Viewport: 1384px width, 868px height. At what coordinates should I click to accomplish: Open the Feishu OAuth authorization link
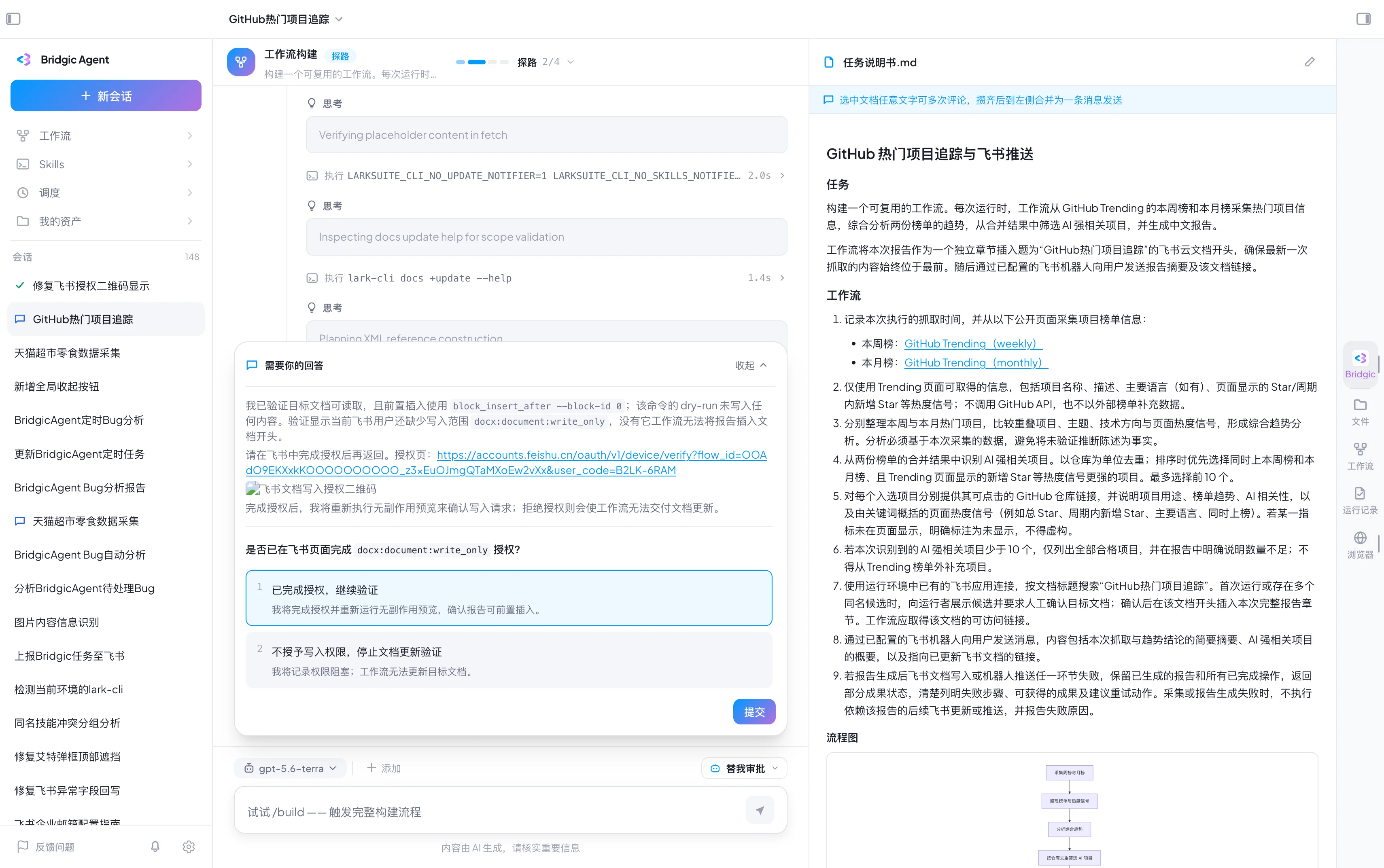(506, 463)
